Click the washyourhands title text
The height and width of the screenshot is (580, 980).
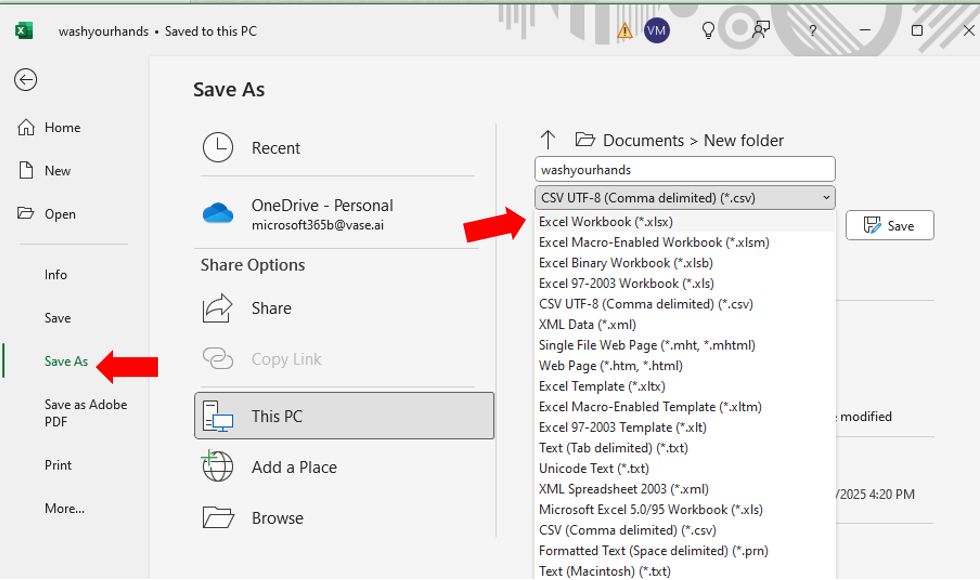(x=104, y=31)
